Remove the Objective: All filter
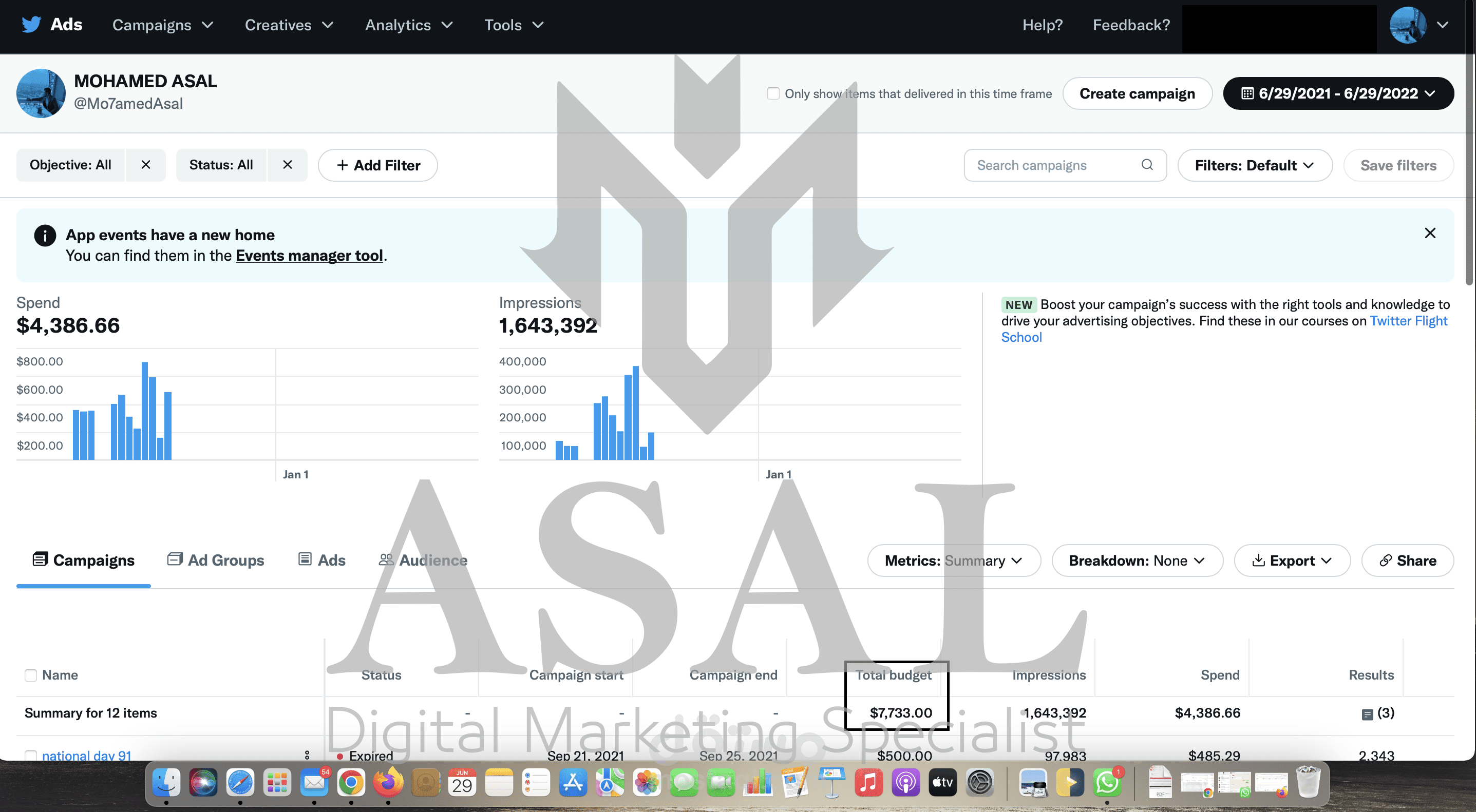Viewport: 1476px width, 812px height. click(145, 165)
